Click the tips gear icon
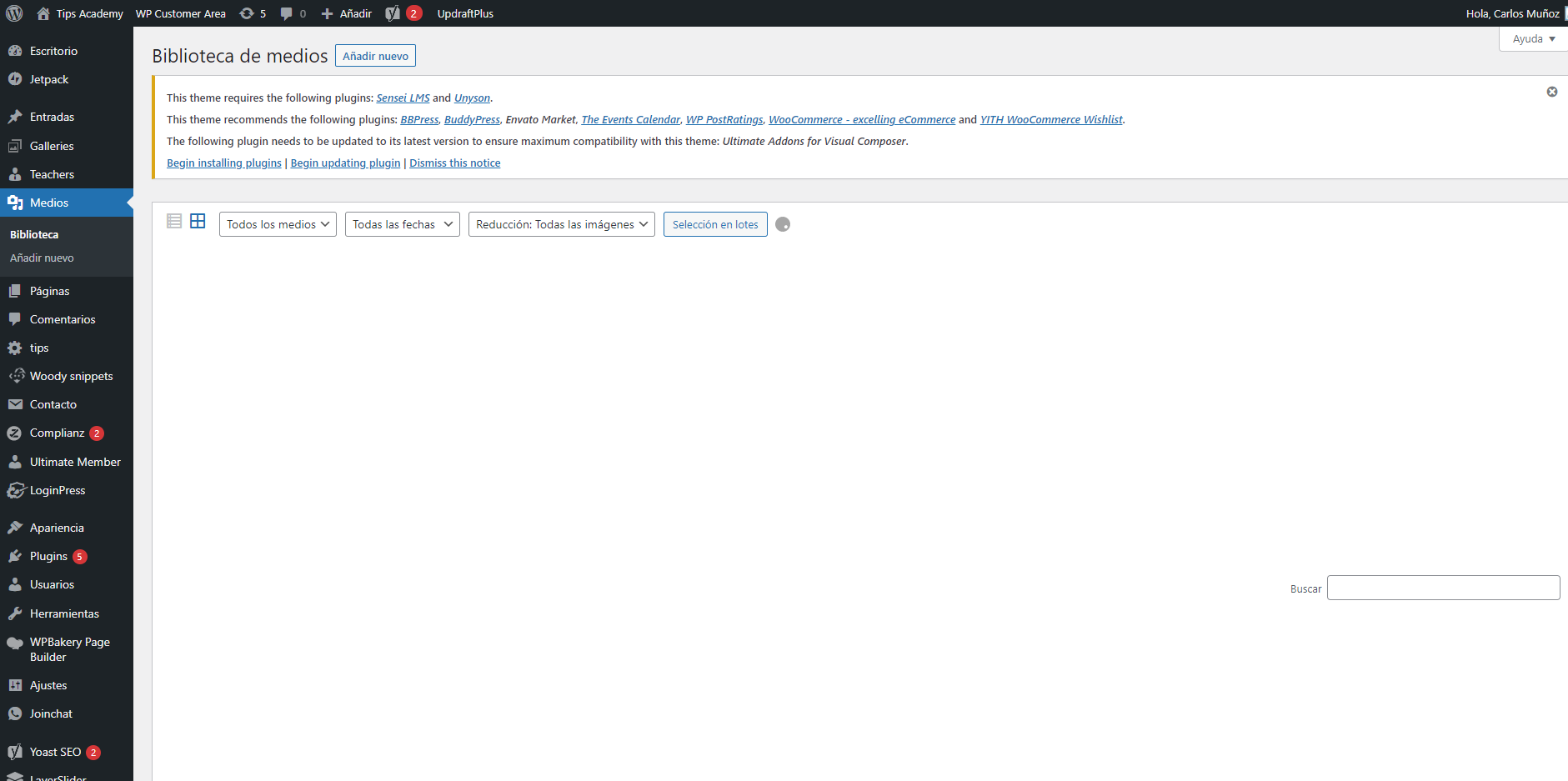 tap(15, 348)
